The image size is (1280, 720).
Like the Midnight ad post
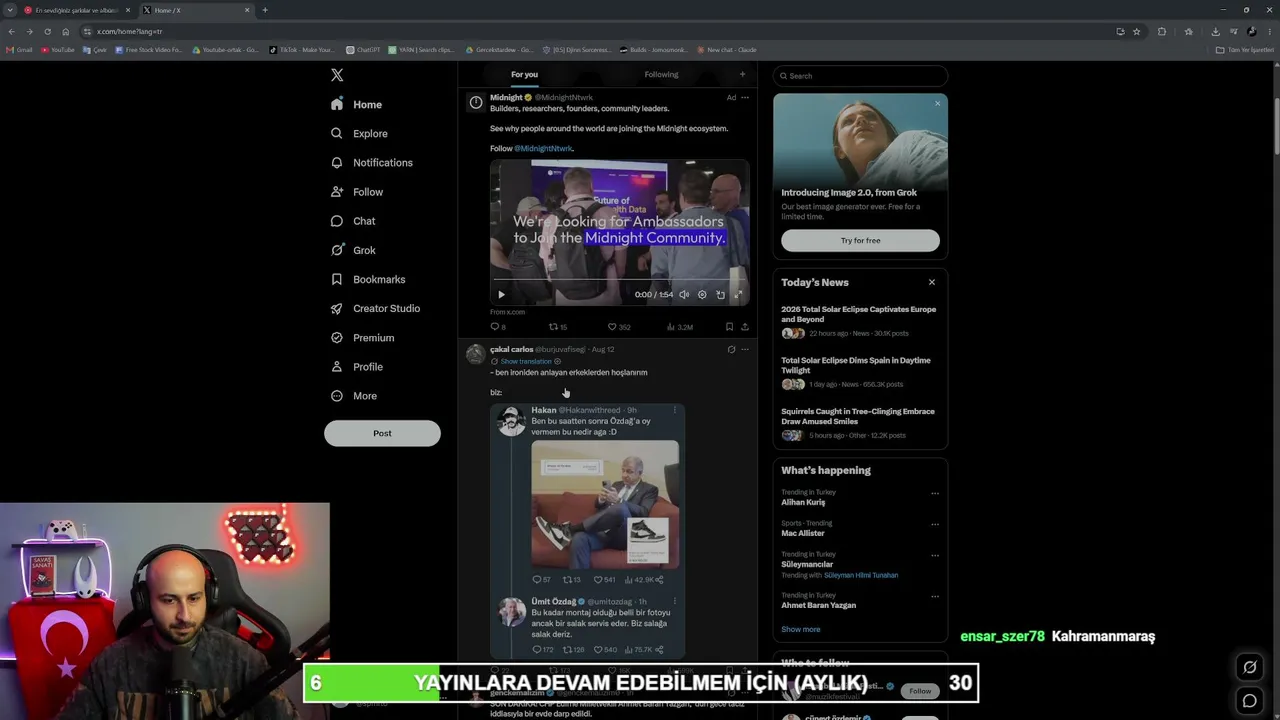click(619, 327)
